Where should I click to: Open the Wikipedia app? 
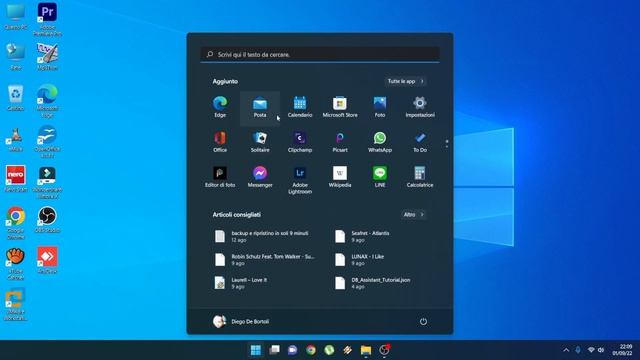tap(340, 177)
